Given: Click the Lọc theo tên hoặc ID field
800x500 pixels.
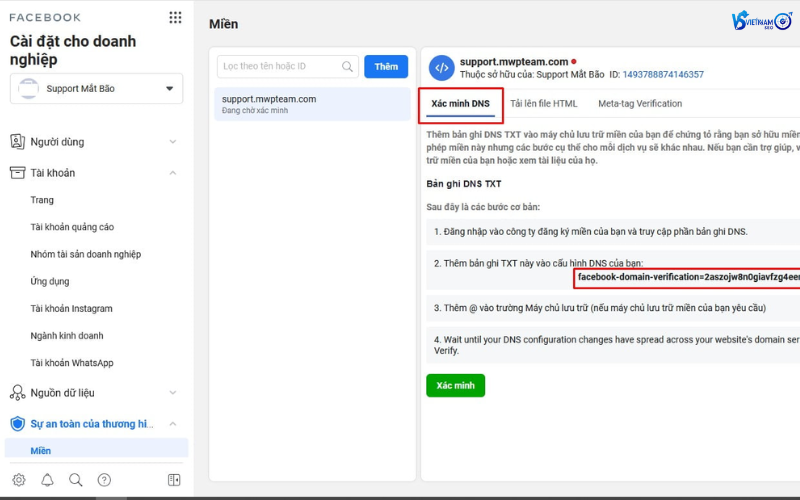Looking at the screenshot, I should point(280,66).
